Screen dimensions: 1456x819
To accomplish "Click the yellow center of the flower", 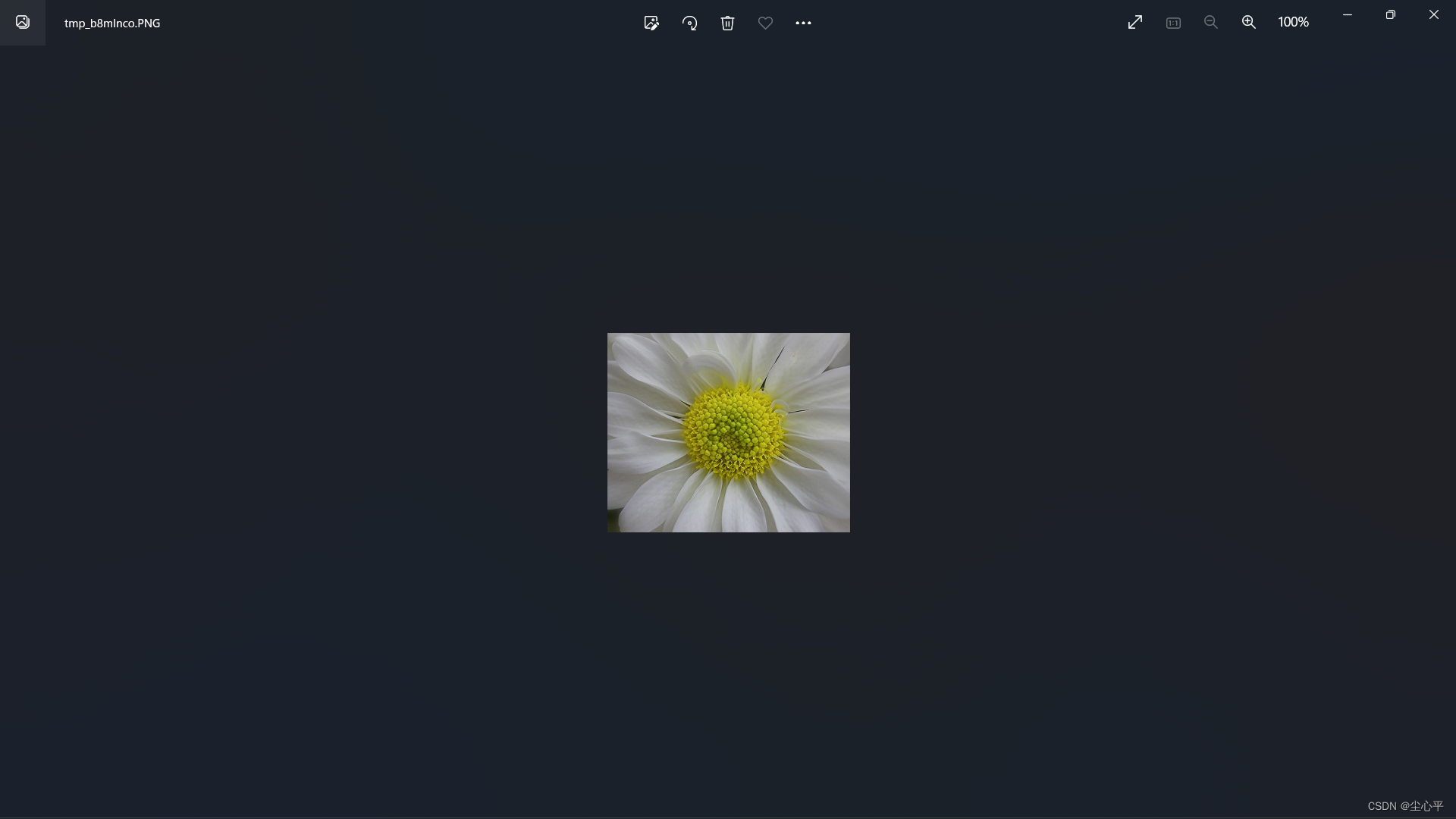I will pos(733,432).
